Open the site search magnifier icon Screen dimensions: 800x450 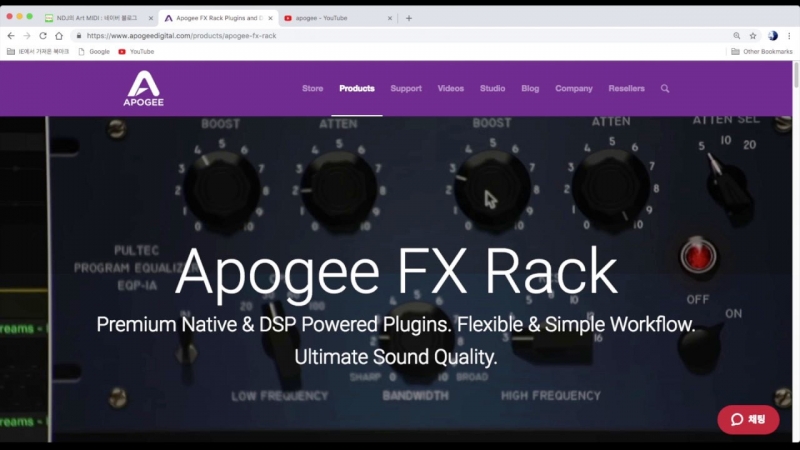665,88
